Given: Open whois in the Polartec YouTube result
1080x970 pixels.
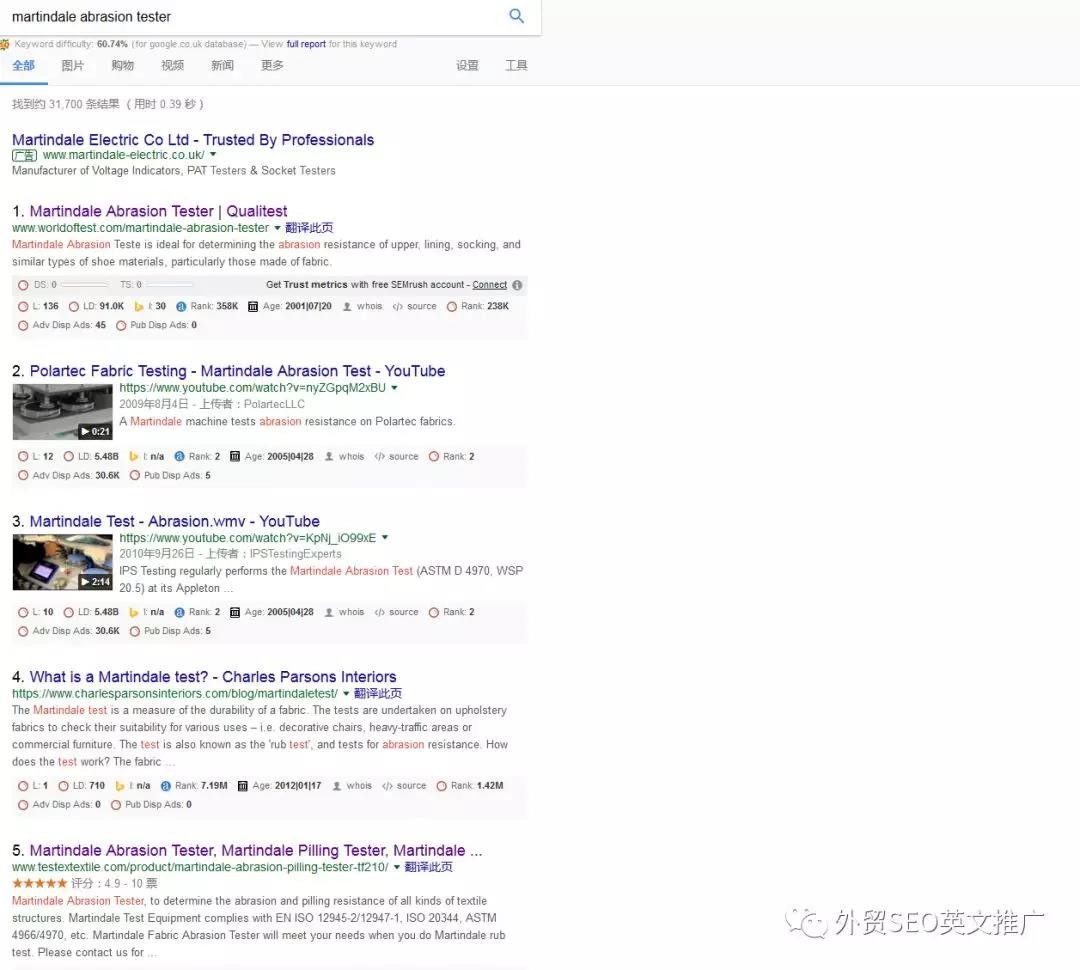Looking at the screenshot, I should (344, 457).
